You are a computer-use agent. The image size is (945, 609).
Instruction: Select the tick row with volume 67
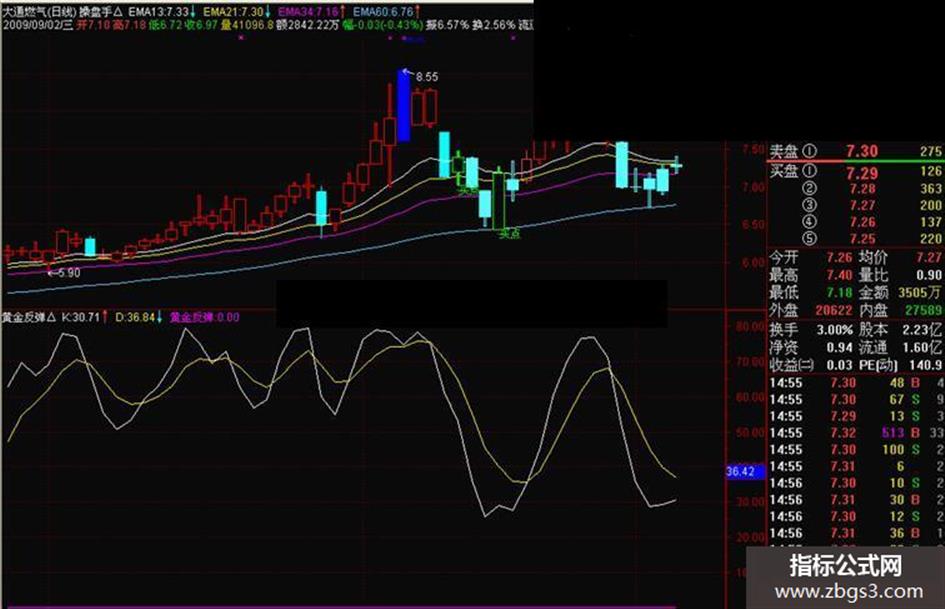point(856,400)
